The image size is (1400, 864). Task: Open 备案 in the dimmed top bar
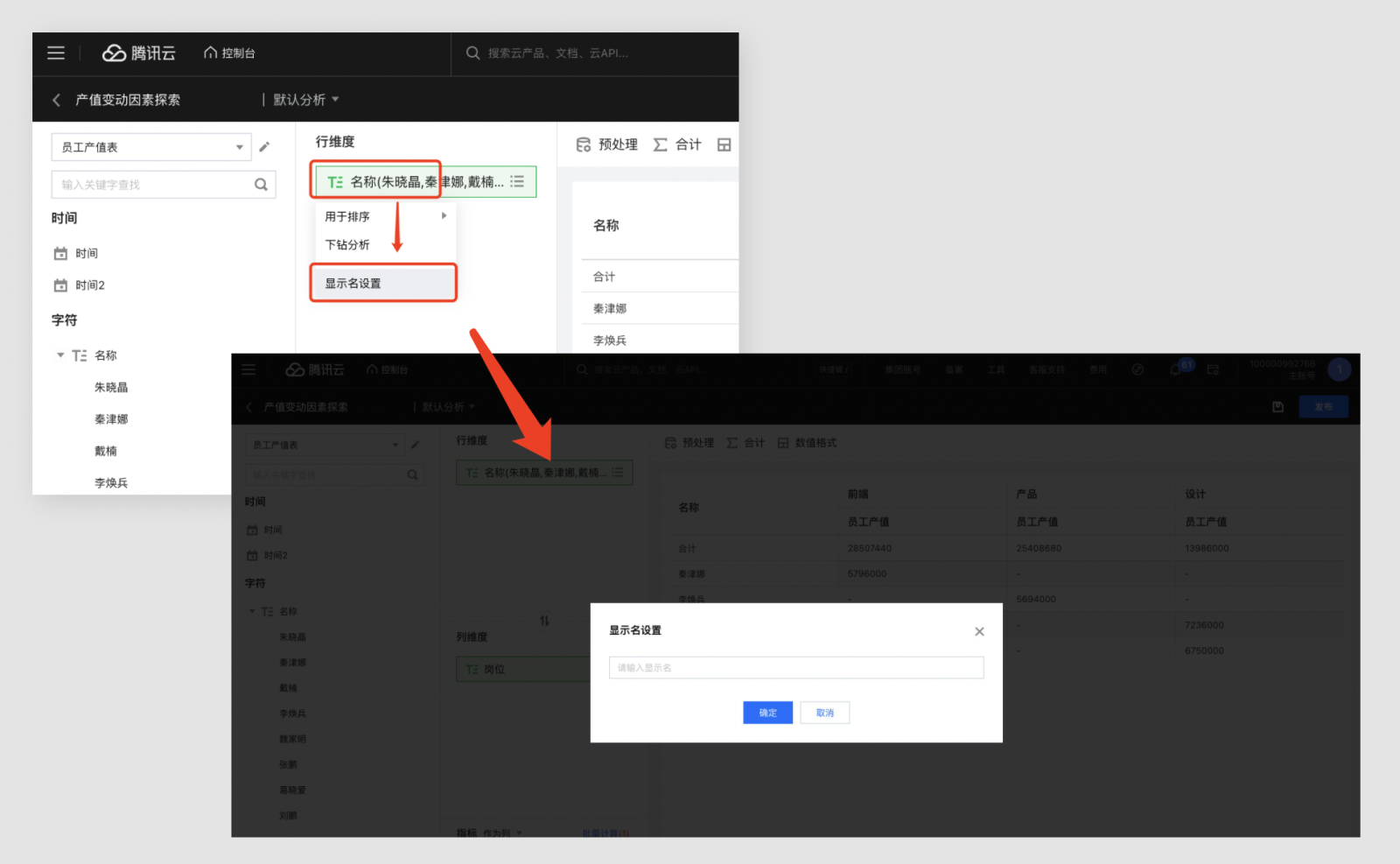(955, 369)
